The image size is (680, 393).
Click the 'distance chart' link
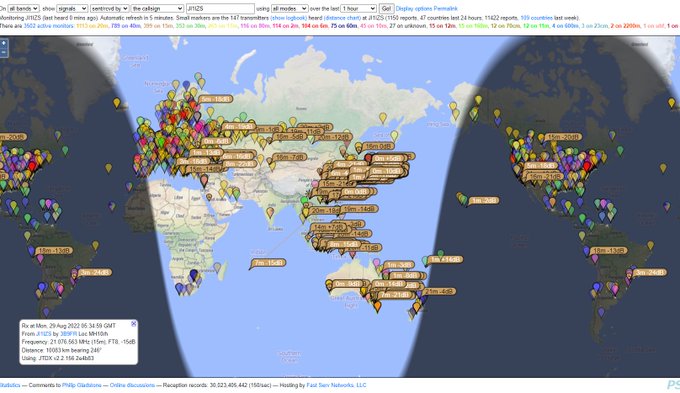coord(342,18)
